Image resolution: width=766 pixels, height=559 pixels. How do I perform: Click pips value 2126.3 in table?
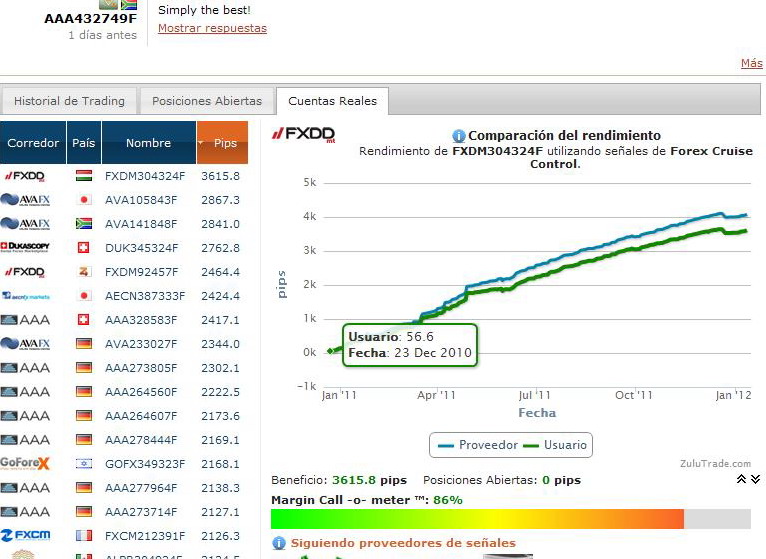coord(220,536)
